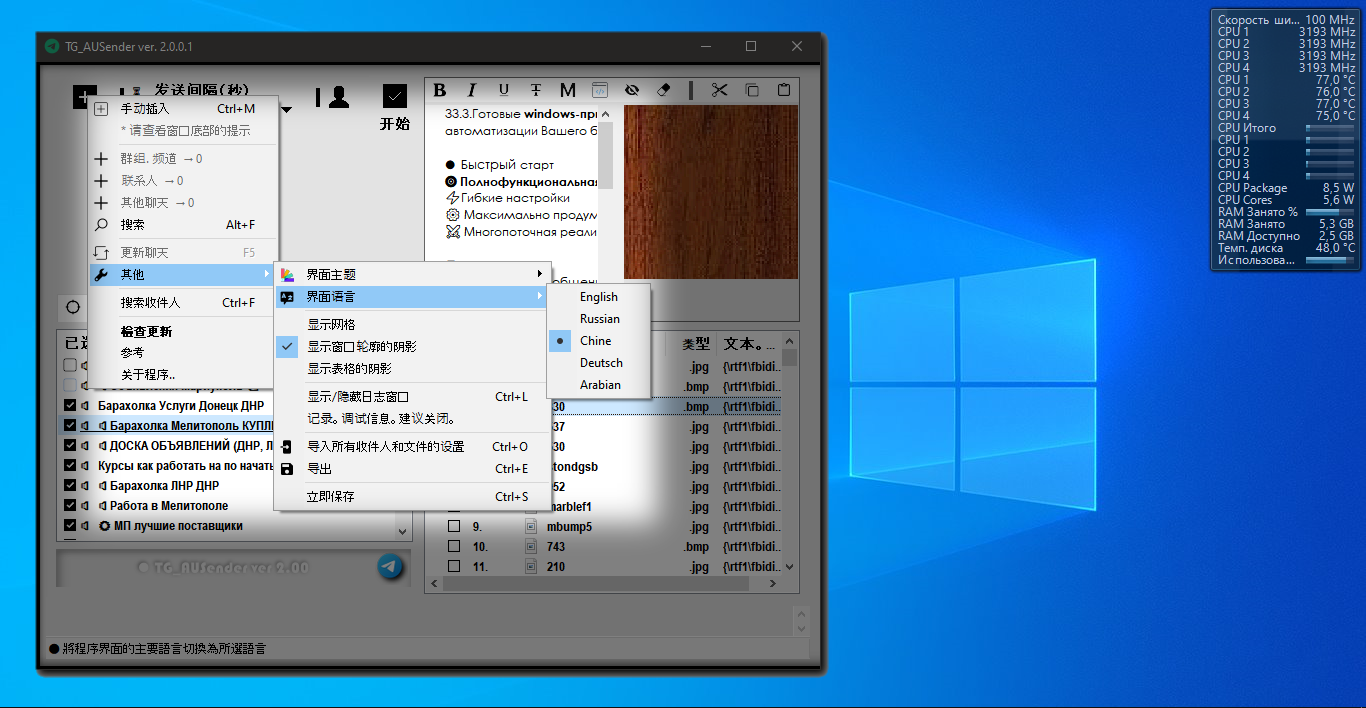Viewport: 1366px width, 708px height.
Task: Click the Bold formatting icon
Action: (x=439, y=90)
